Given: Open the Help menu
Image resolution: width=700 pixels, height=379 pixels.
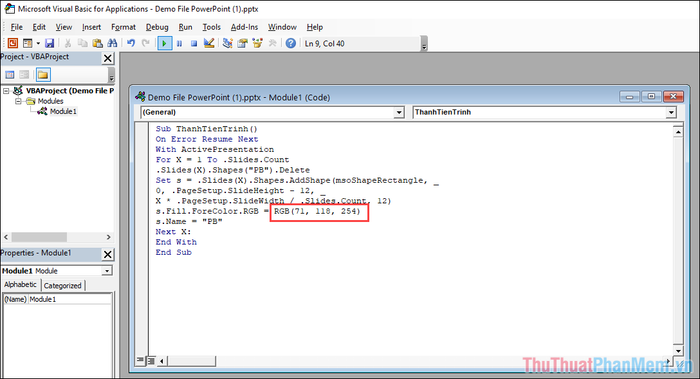Looking at the screenshot, I should [x=315, y=27].
